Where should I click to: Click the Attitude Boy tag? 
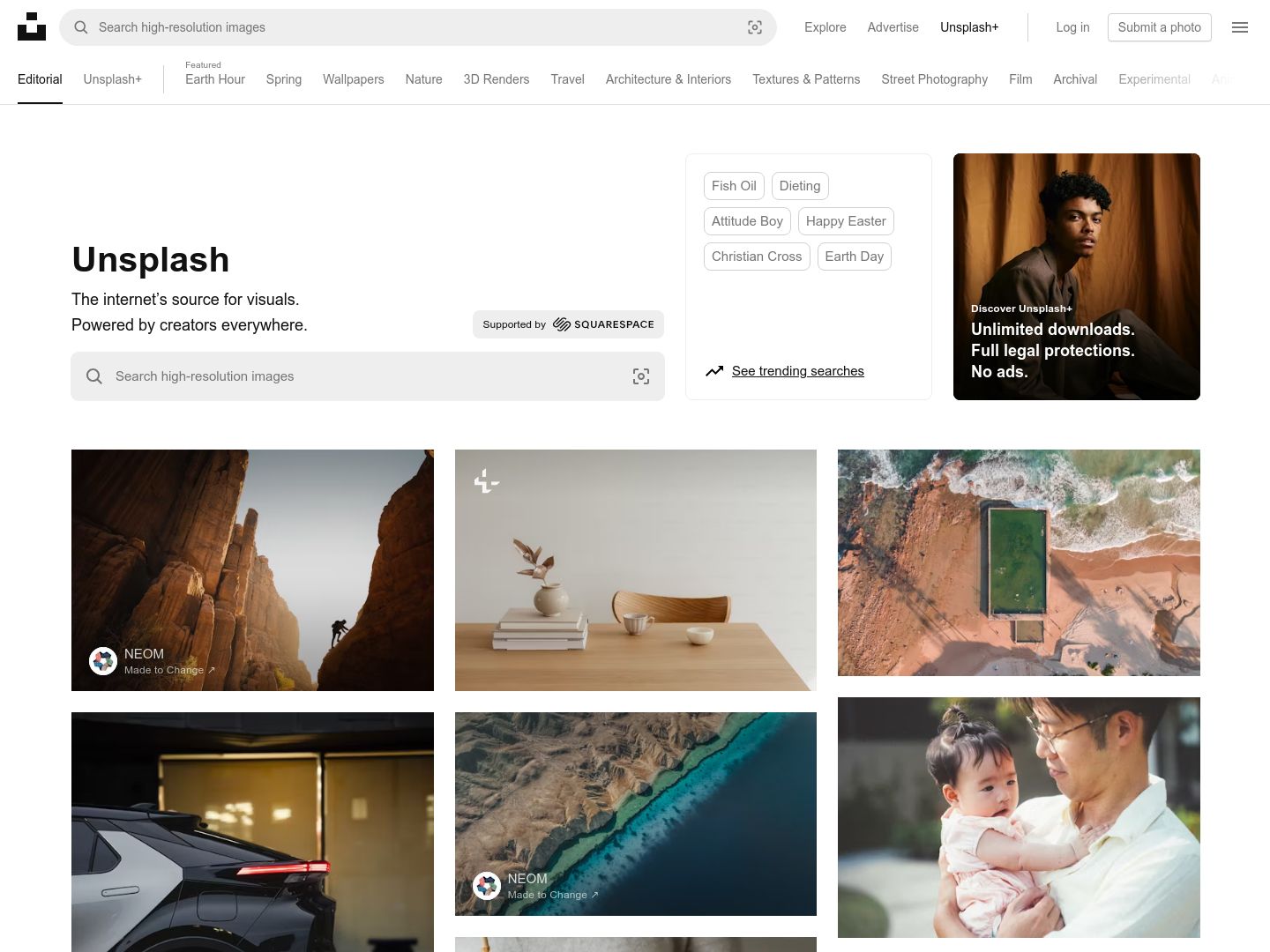point(747,221)
